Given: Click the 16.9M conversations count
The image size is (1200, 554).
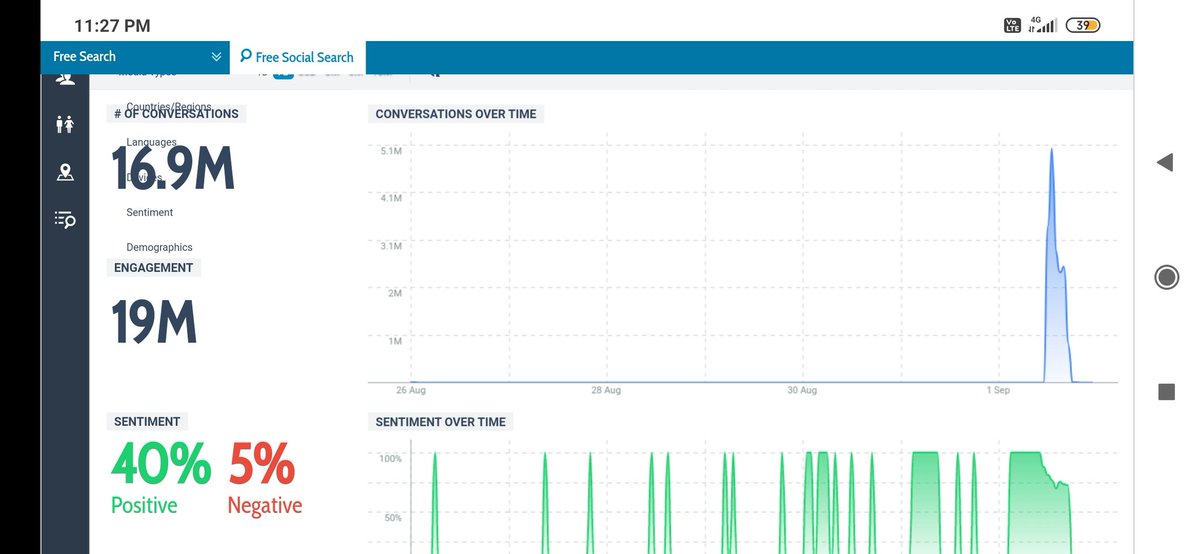Looking at the screenshot, I should pos(172,167).
